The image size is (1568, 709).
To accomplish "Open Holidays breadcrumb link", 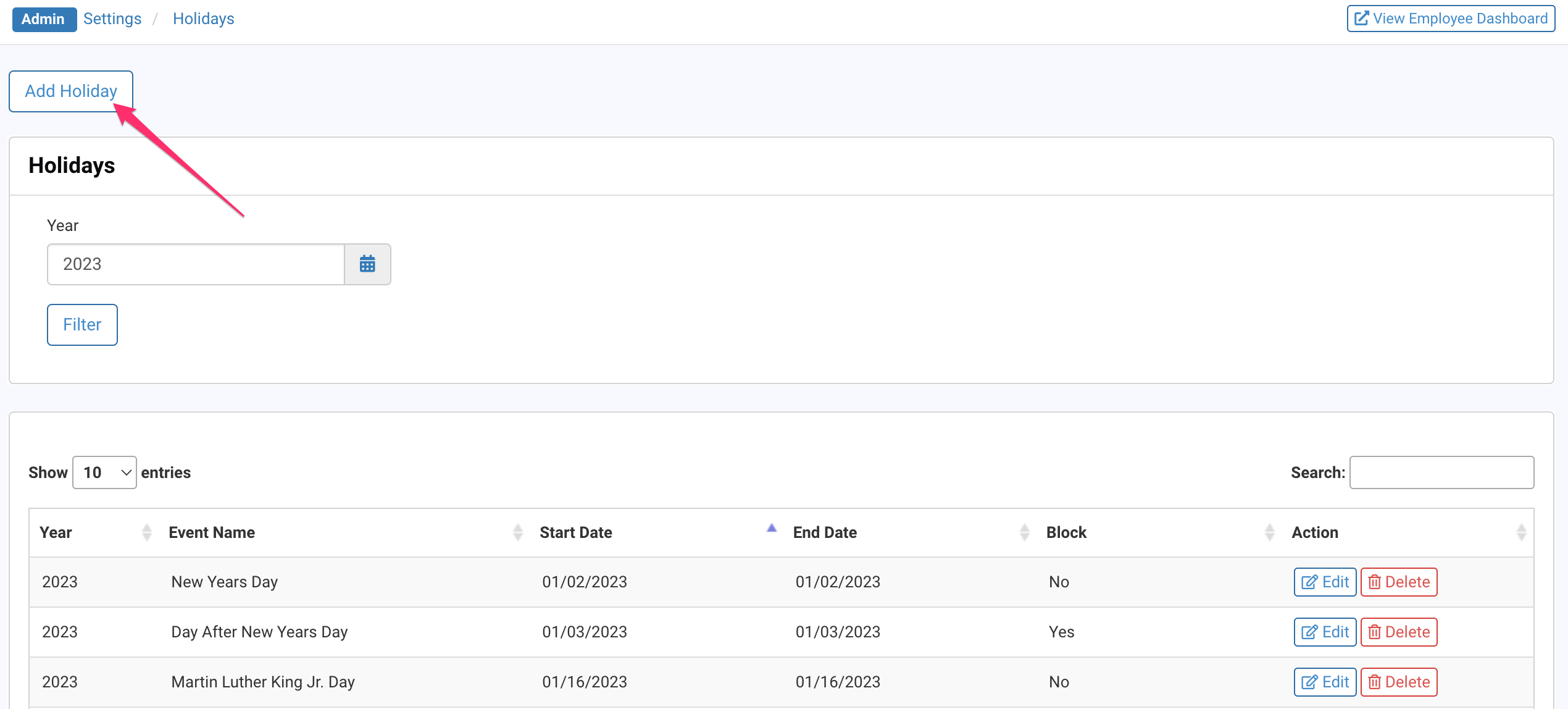I will [x=204, y=19].
